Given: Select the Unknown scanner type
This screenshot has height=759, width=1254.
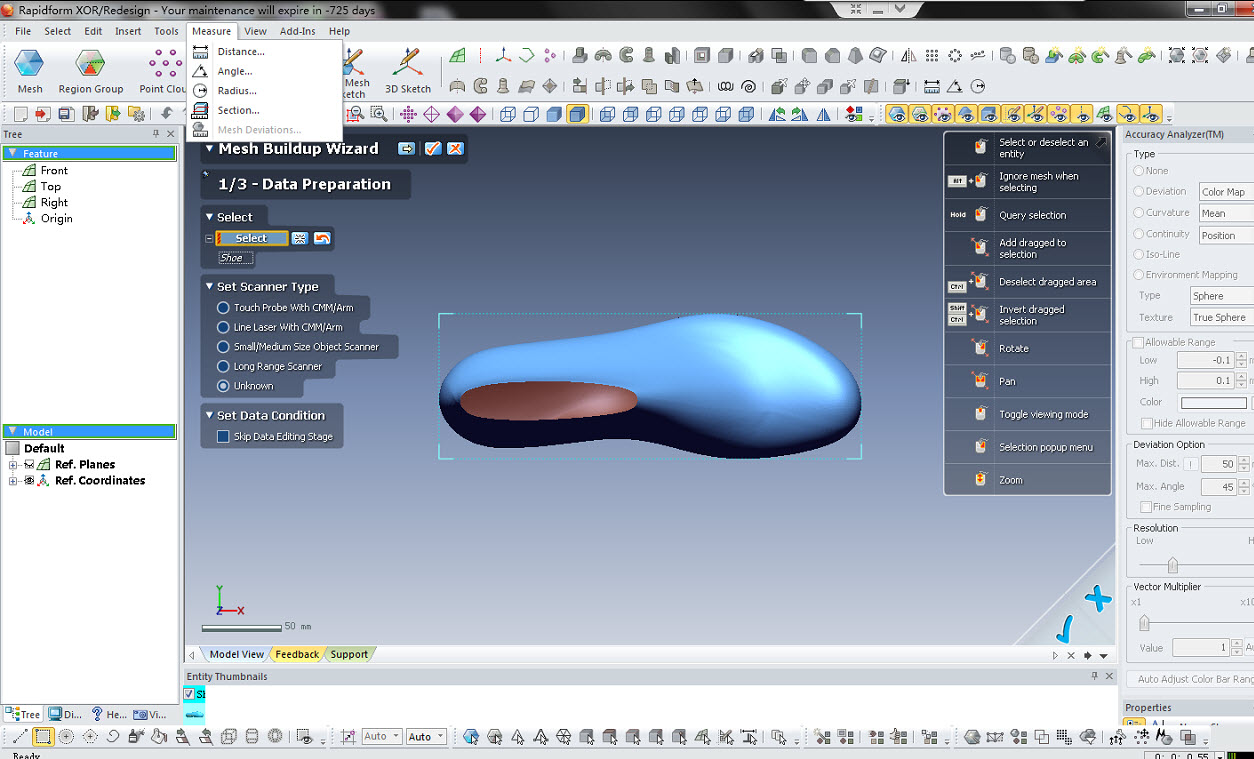Looking at the screenshot, I should tap(224, 385).
